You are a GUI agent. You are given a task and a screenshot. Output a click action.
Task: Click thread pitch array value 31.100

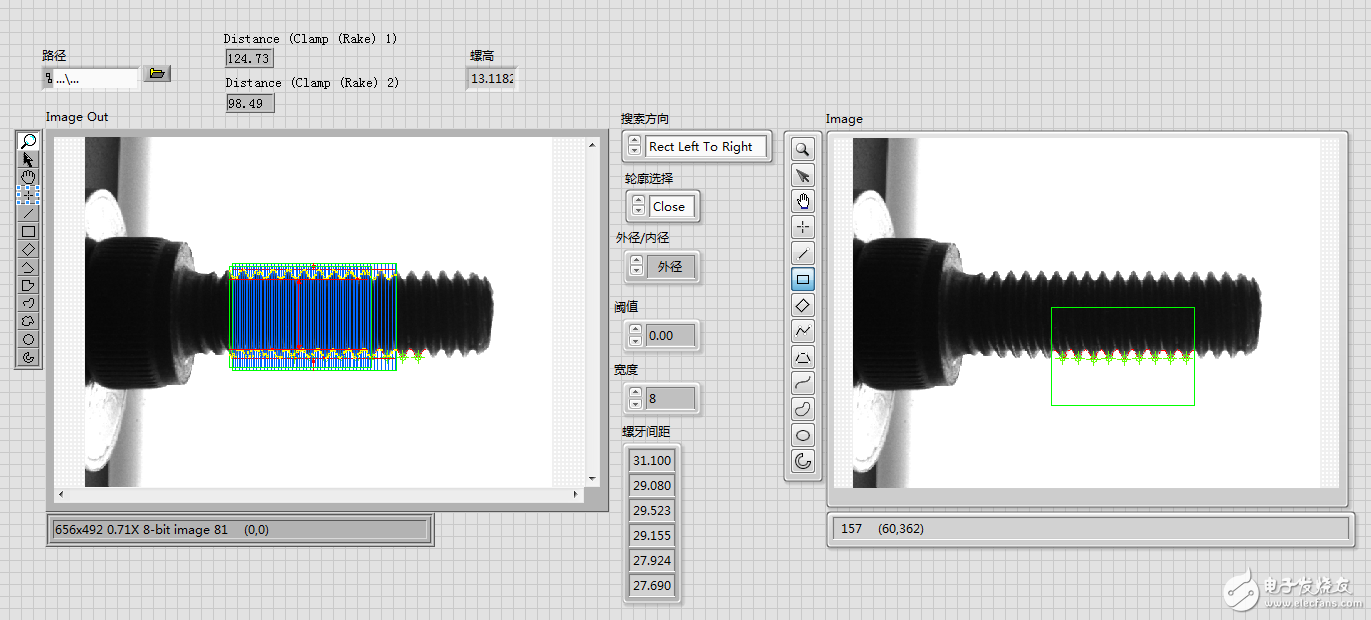coord(652,460)
